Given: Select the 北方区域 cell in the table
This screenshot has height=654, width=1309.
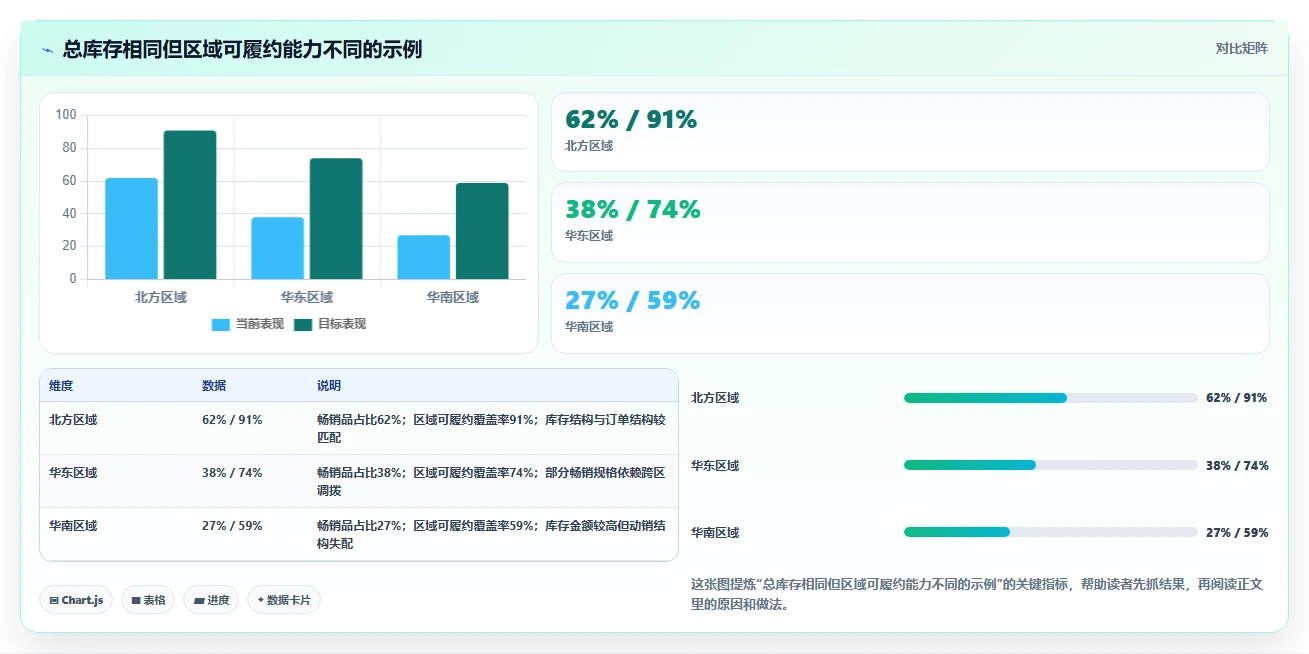Looking at the screenshot, I should 73,420.
